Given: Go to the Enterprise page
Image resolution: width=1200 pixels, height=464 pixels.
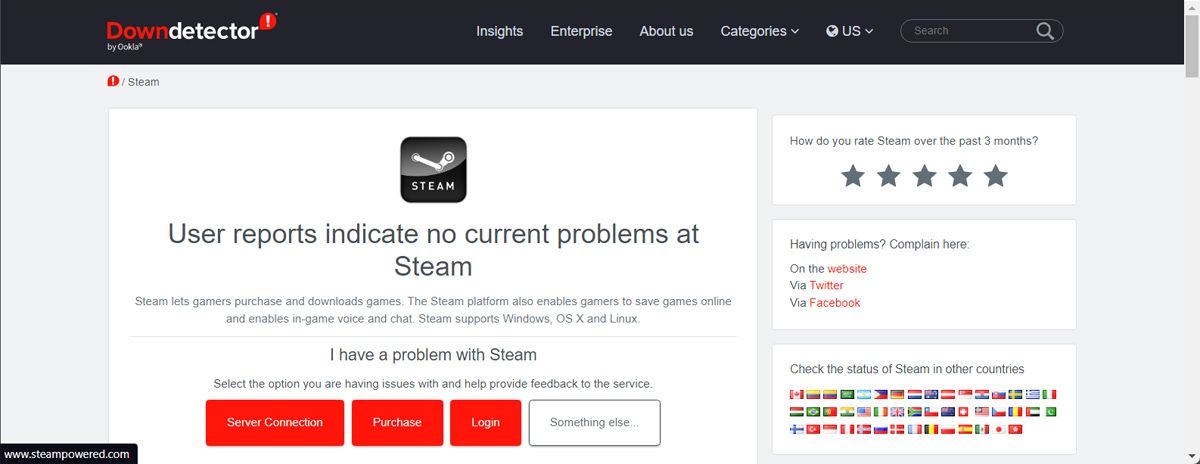Looking at the screenshot, I should pyautogui.click(x=581, y=31).
